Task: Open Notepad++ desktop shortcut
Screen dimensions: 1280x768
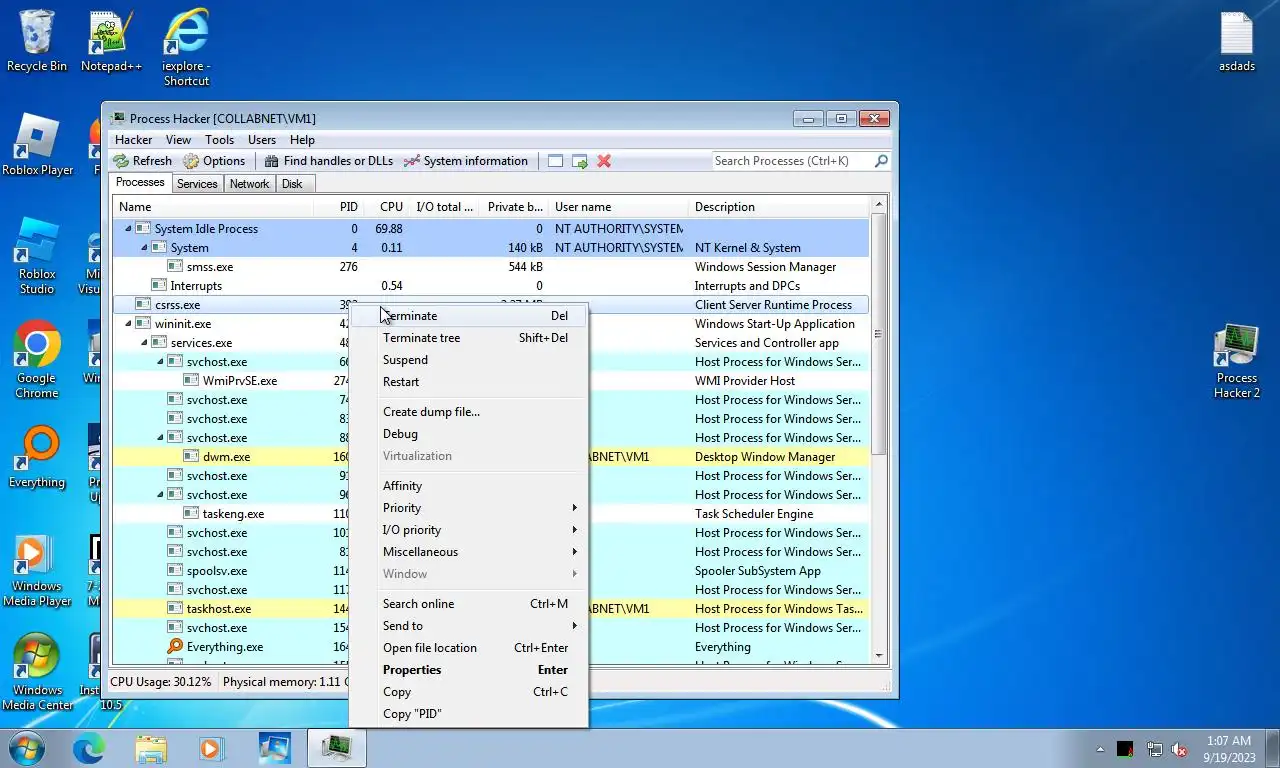Action: [111, 42]
